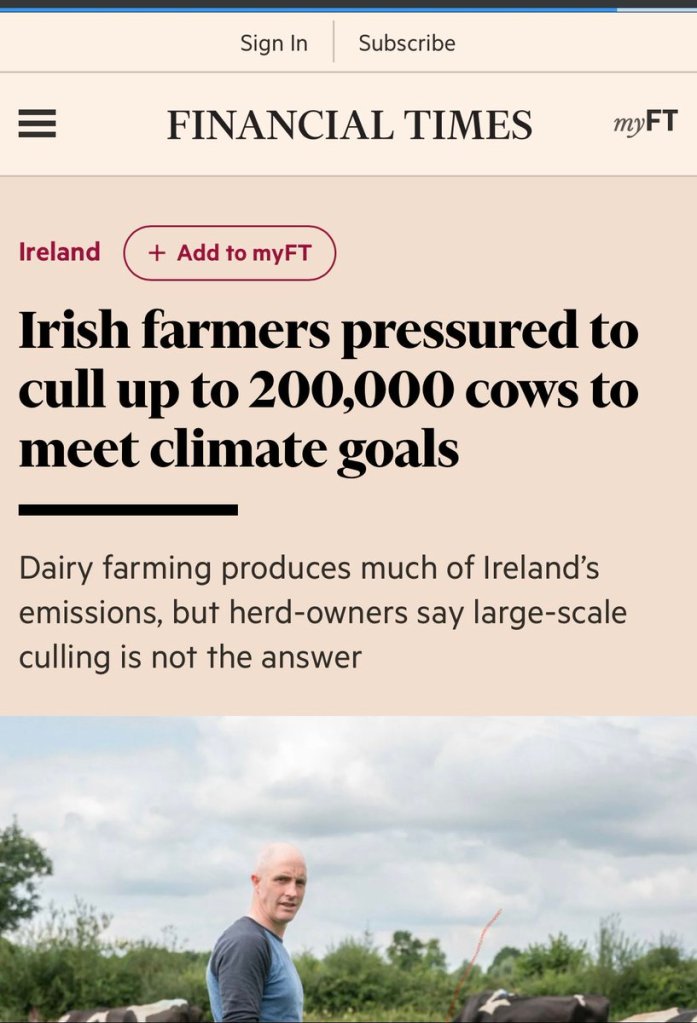Open the myFT icon in header

pos(644,123)
